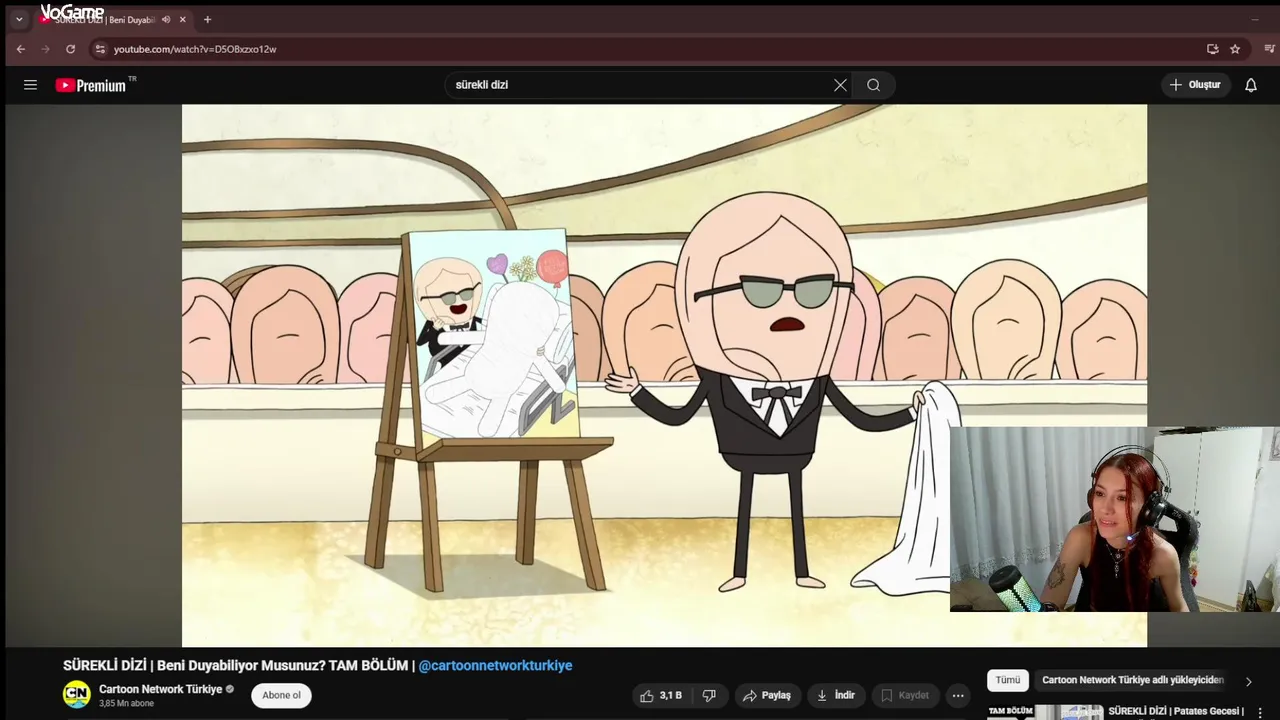Go forward in the browser
The width and height of the screenshot is (1280, 720).
tap(45, 49)
